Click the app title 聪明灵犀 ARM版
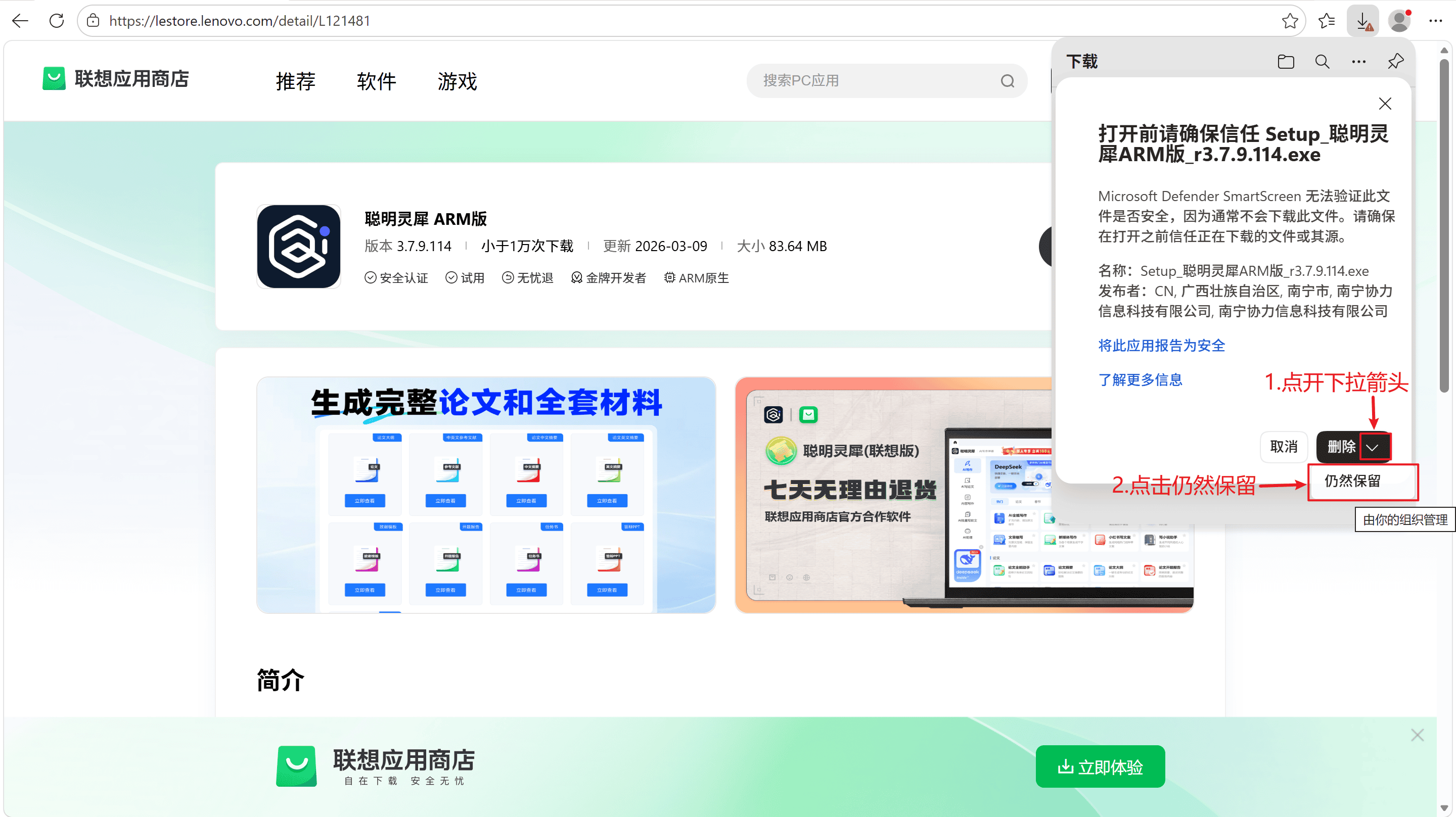The width and height of the screenshot is (1456, 817). pyautogui.click(x=426, y=219)
